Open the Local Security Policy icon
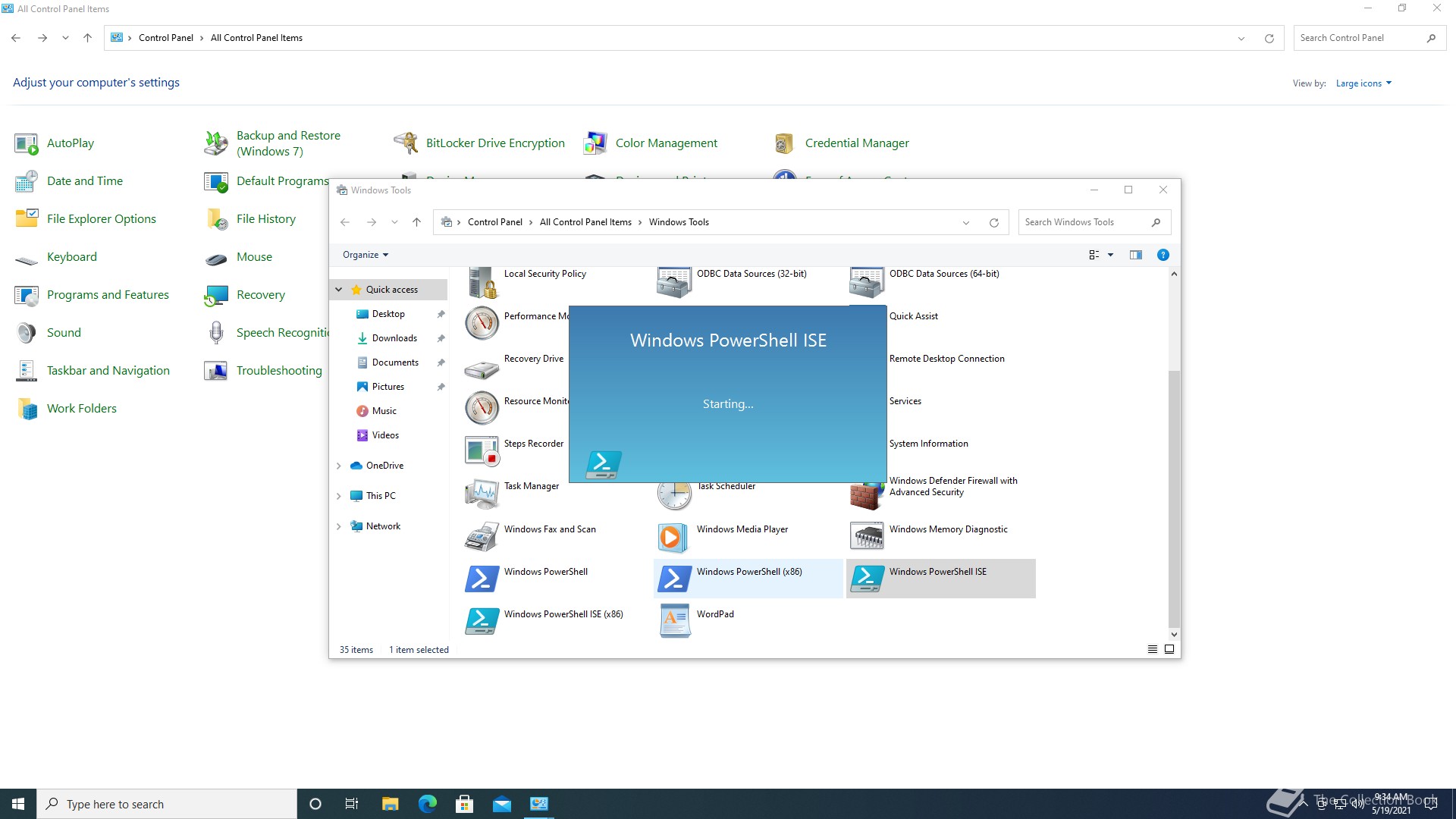The width and height of the screenshot is (1456, 819). click(x=482, y=282)
